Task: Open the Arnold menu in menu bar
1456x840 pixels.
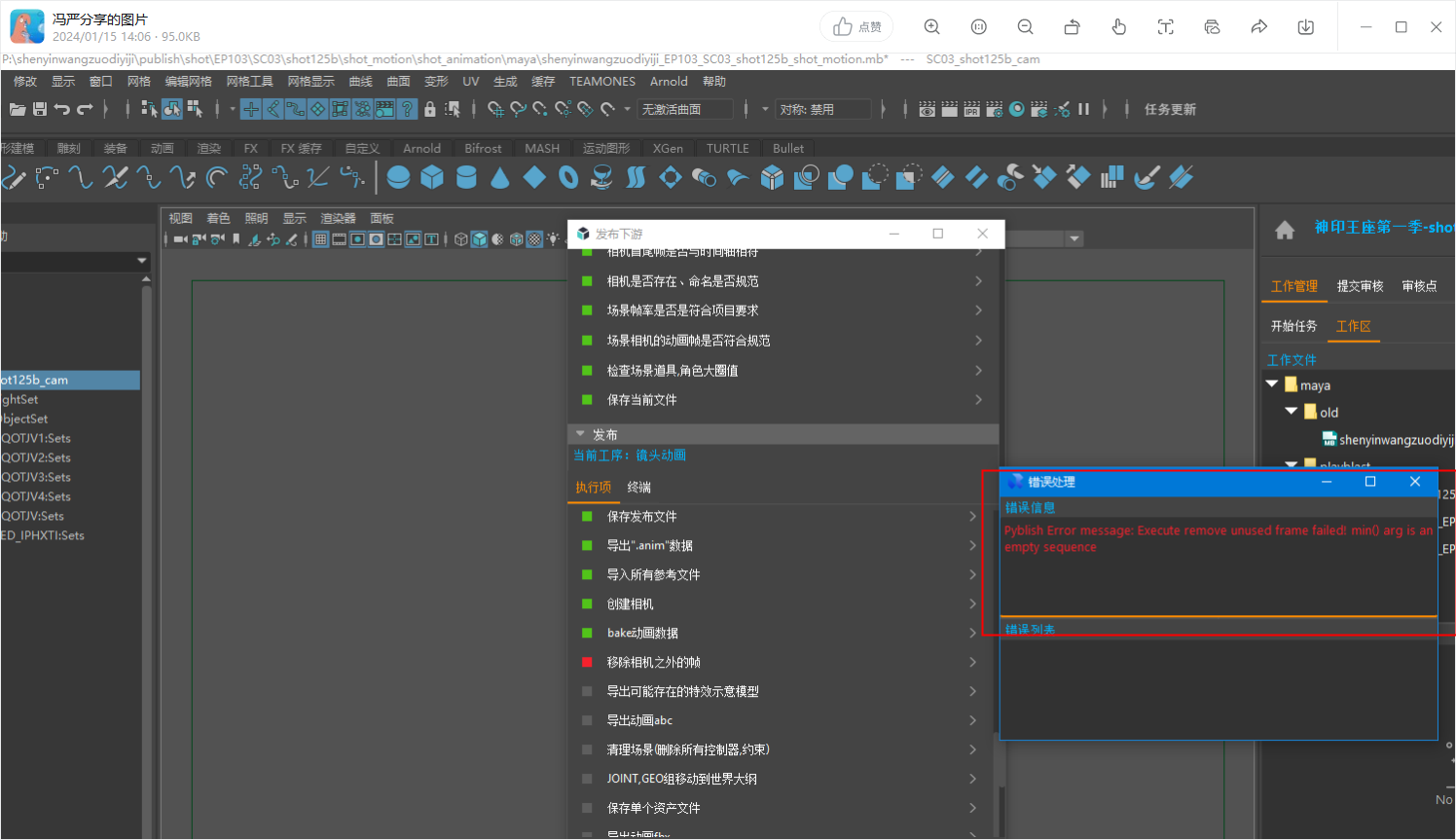Action: tap(669, 82)
